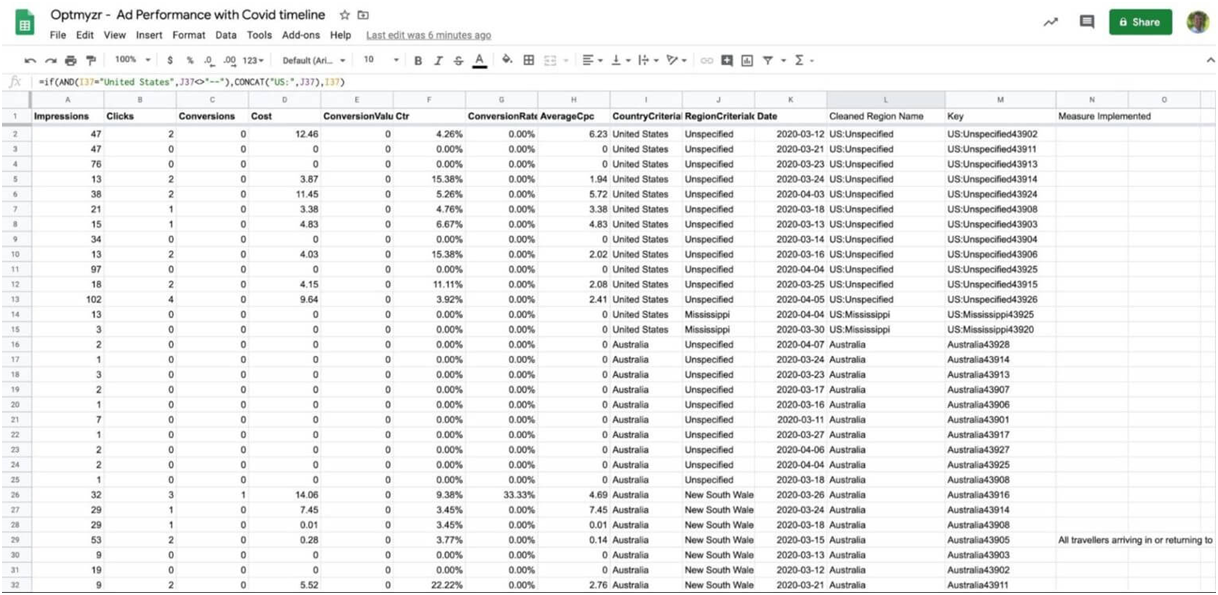Open the text wrapping dropdown

[646, 60]
